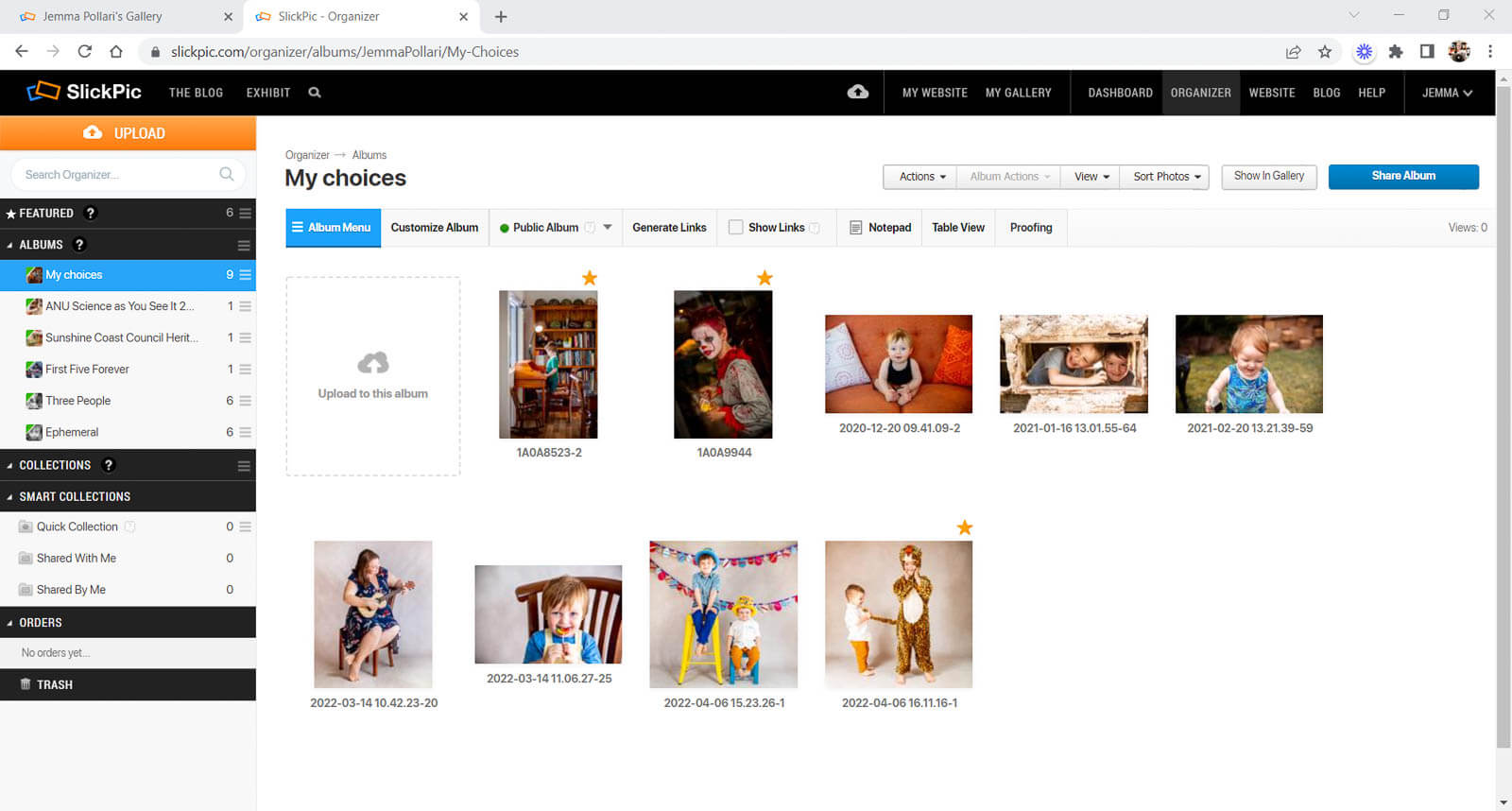Collapse the ALBUMS section
1512x811 pixels.
coord(9,245)
